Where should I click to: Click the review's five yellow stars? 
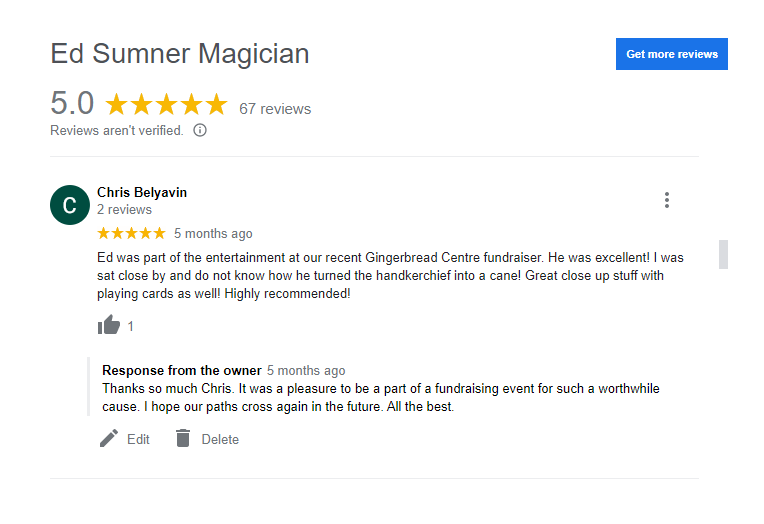click(x=132, y=233)
